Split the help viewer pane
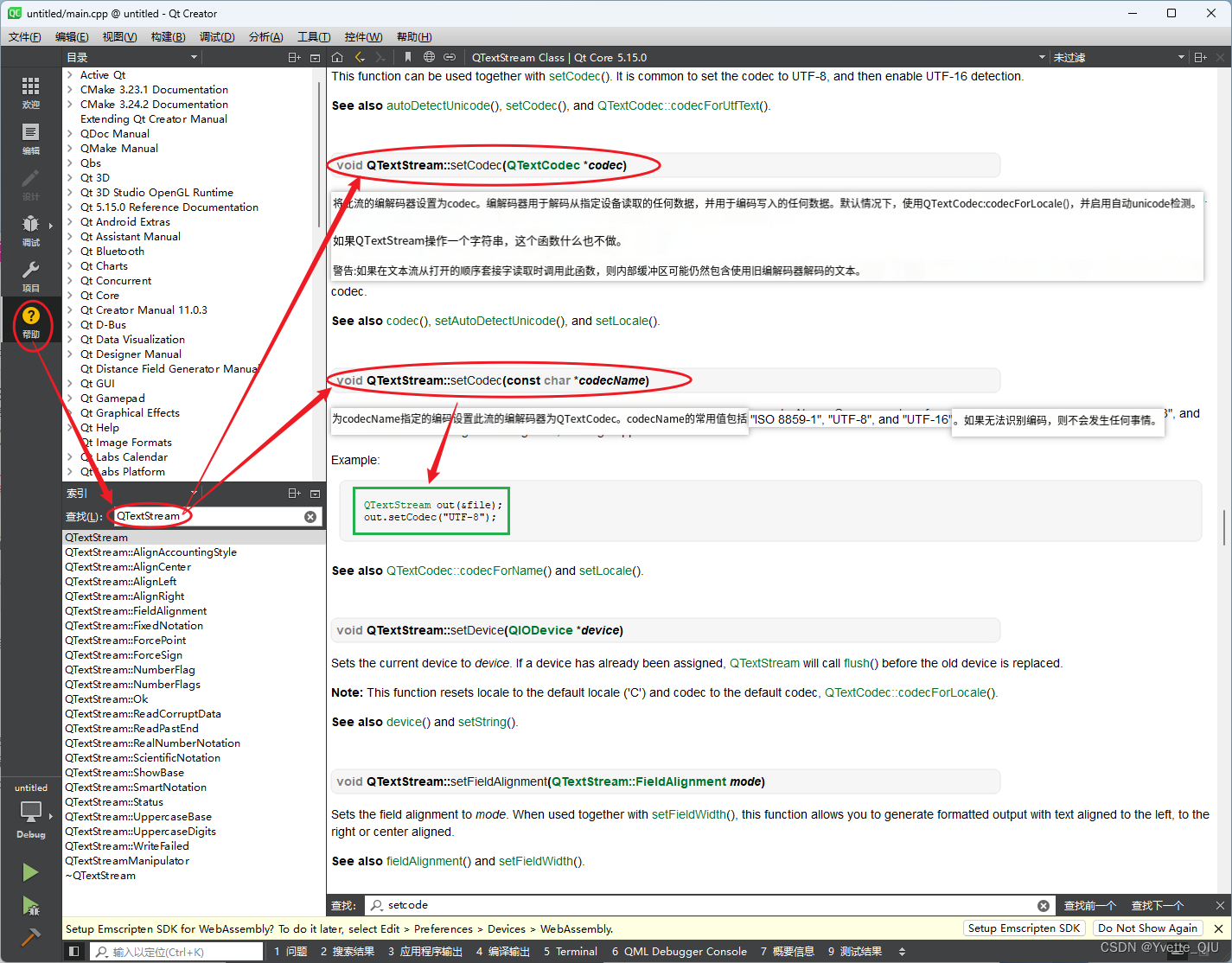 (x=1200, y=57)
